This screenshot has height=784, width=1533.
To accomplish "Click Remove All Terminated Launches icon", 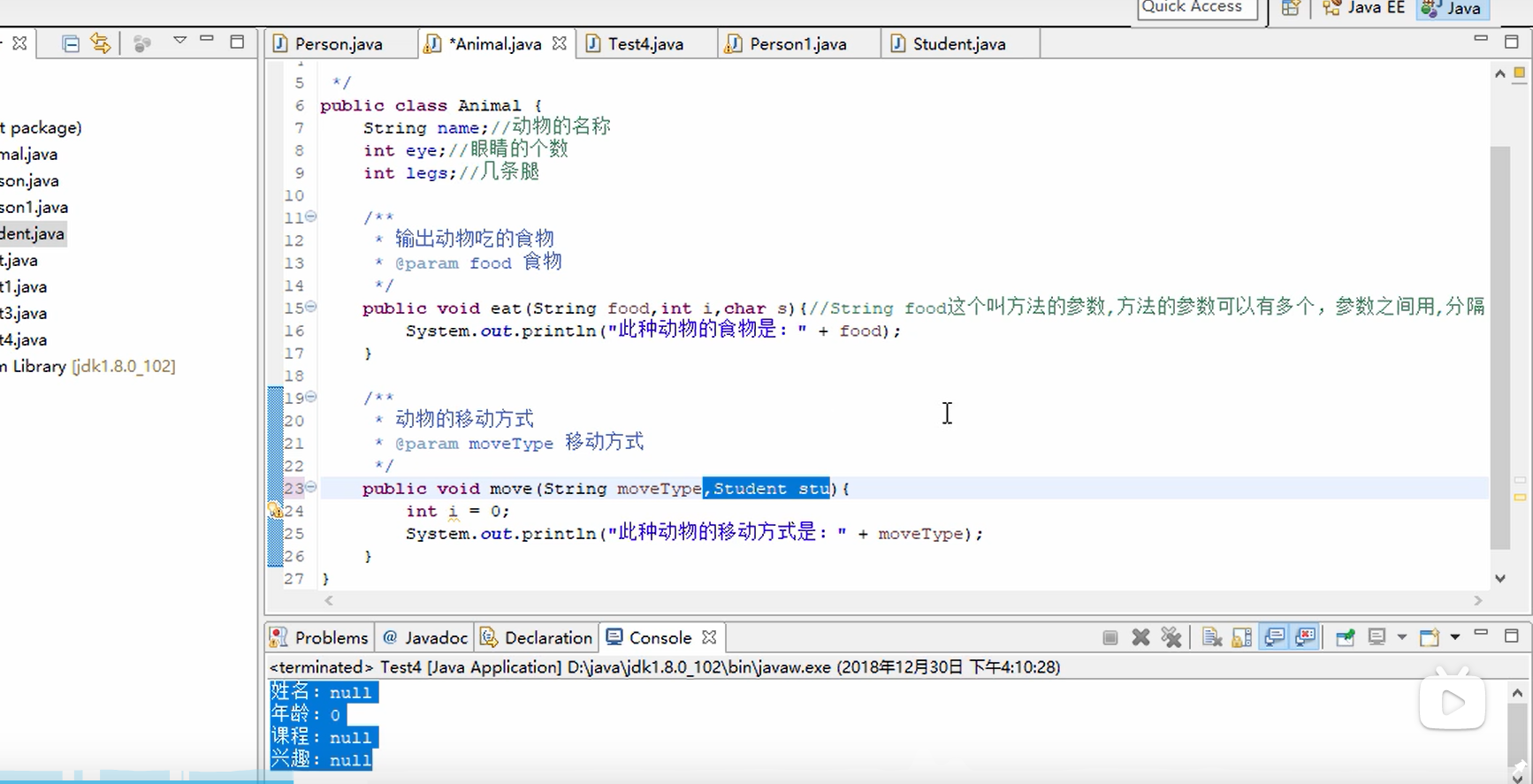I will click(x=1171, y=637).
